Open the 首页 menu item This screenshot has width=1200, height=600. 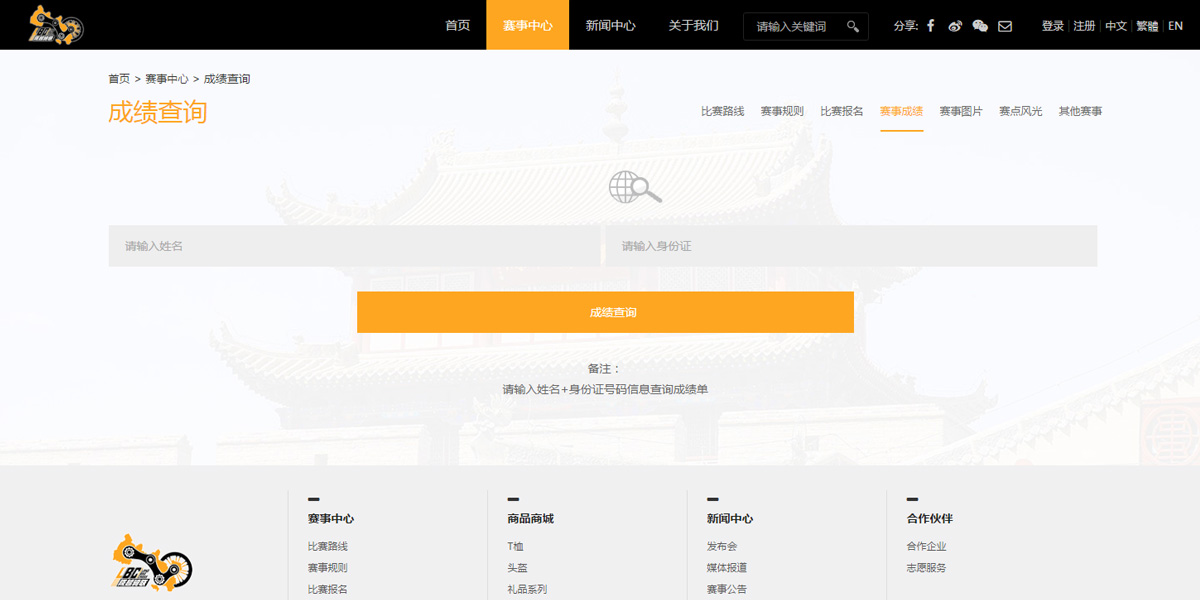pos(457,26)
